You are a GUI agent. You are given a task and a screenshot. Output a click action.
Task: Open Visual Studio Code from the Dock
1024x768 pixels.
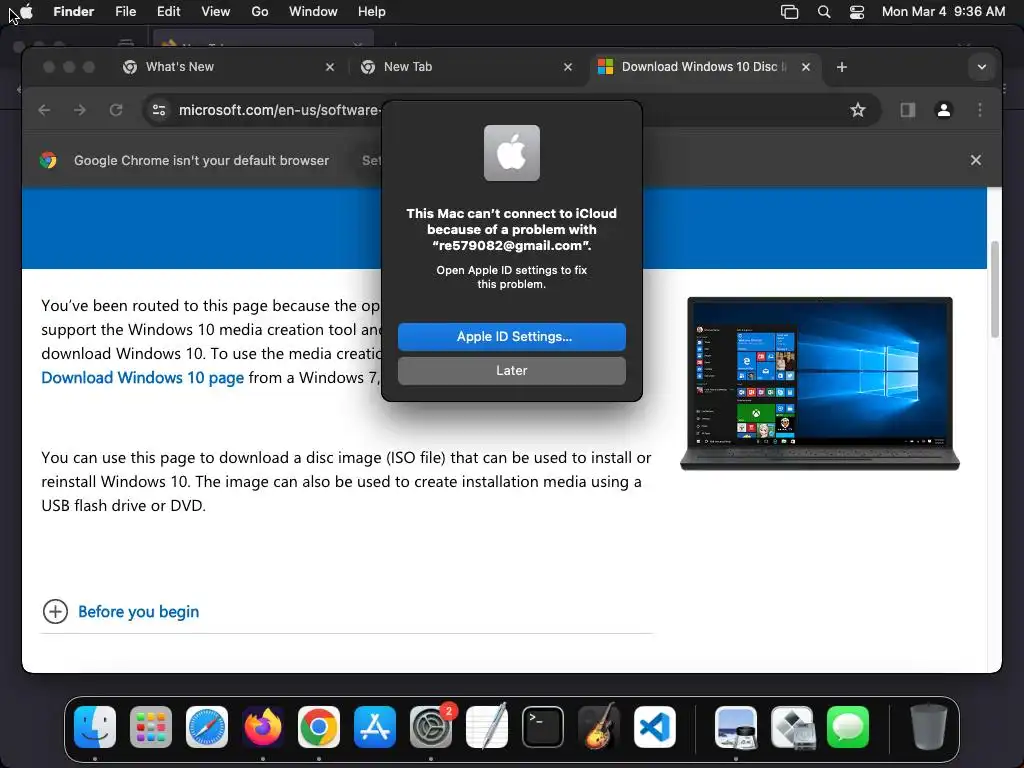[655, 727]
